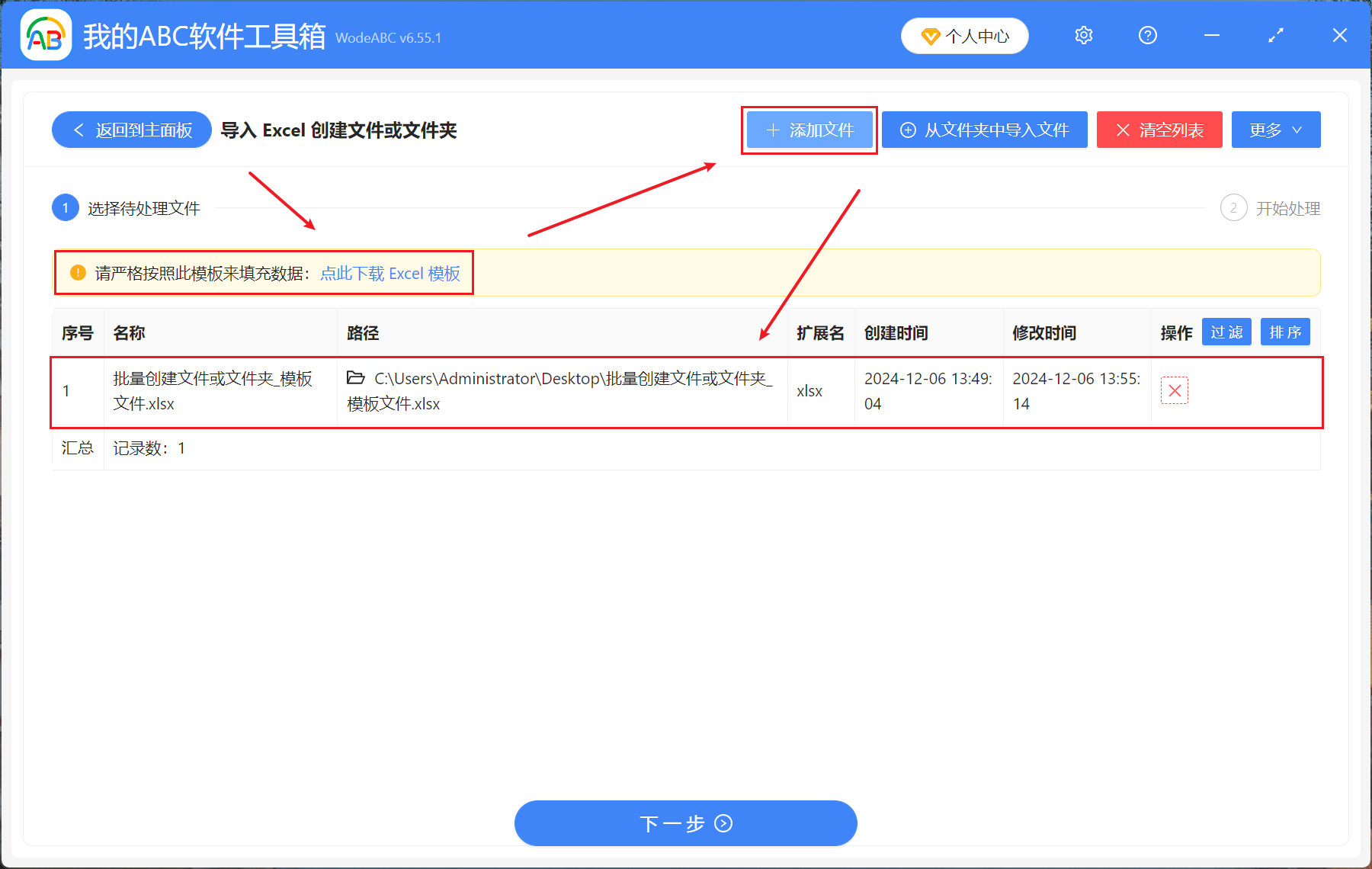Click the diamond icon inside 个人中心

pyautogui.click(x=931, y=36)
